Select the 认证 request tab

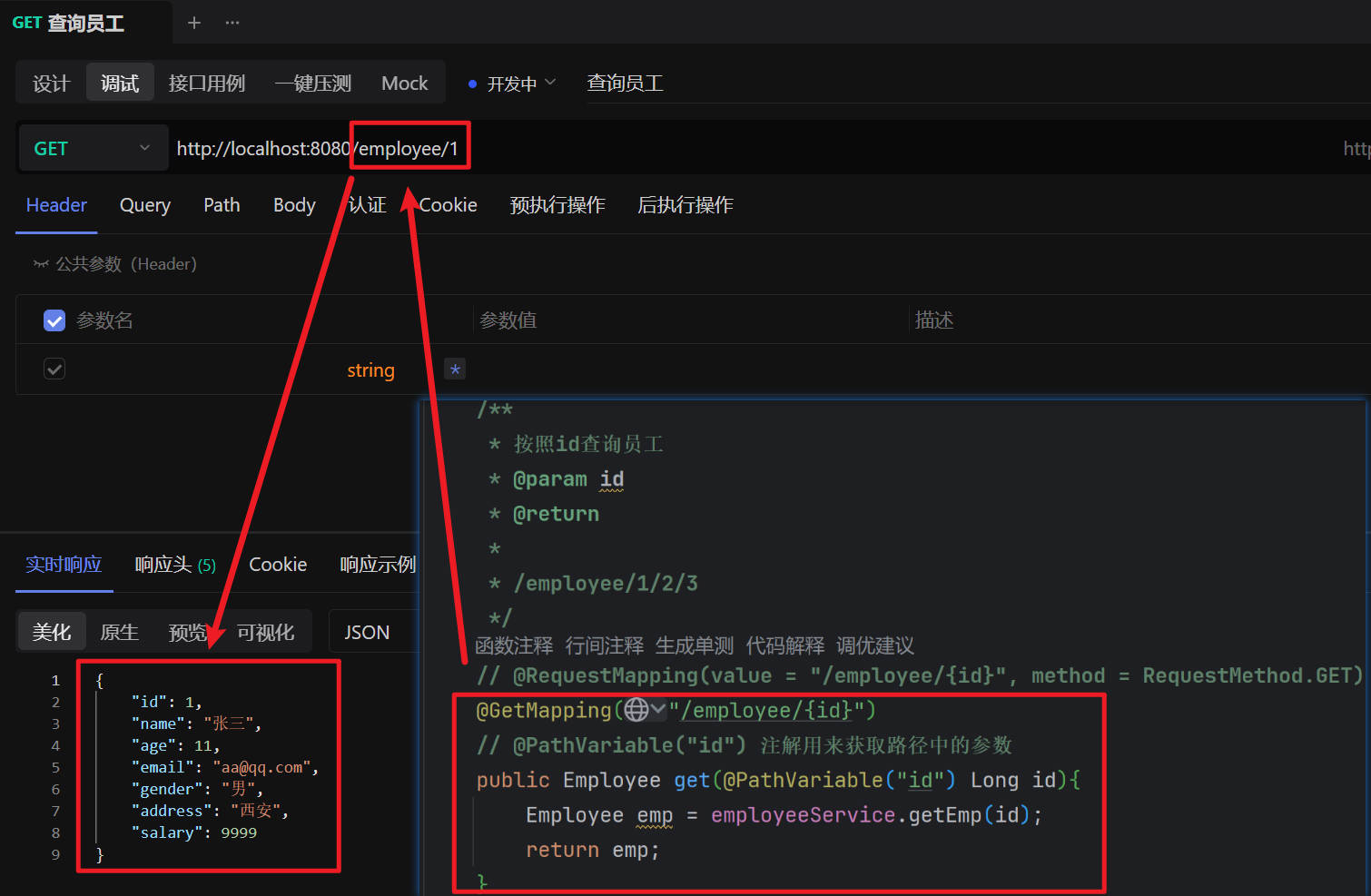click(368, 205)
